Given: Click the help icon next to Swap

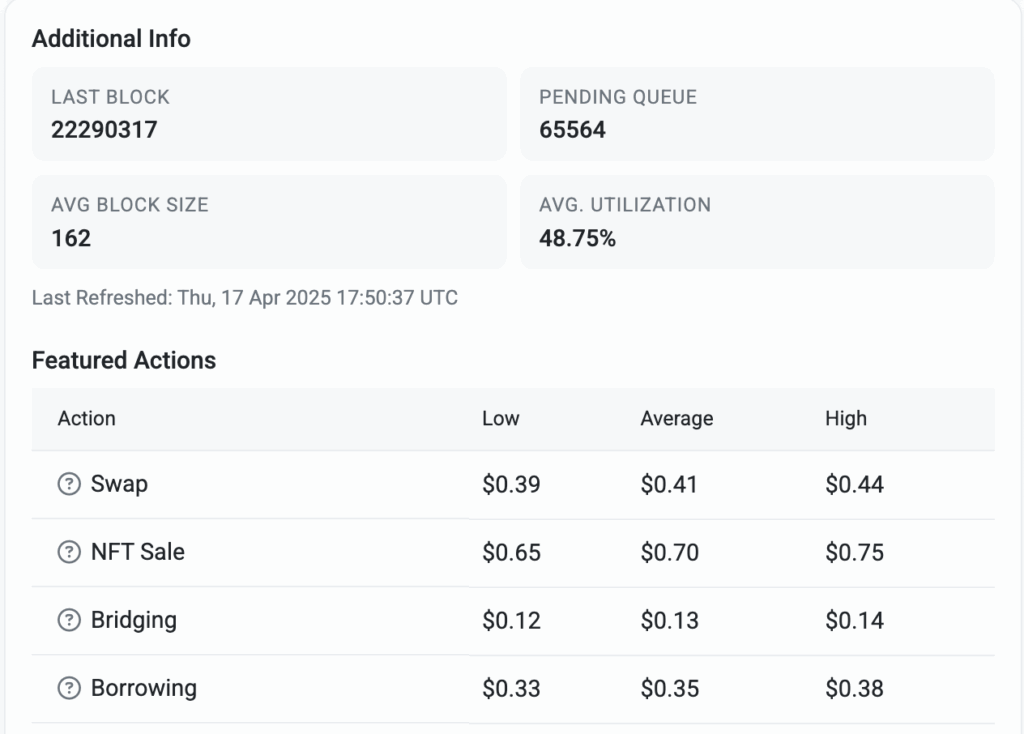Looking at the screenshot, I should (x=68, y=485).
